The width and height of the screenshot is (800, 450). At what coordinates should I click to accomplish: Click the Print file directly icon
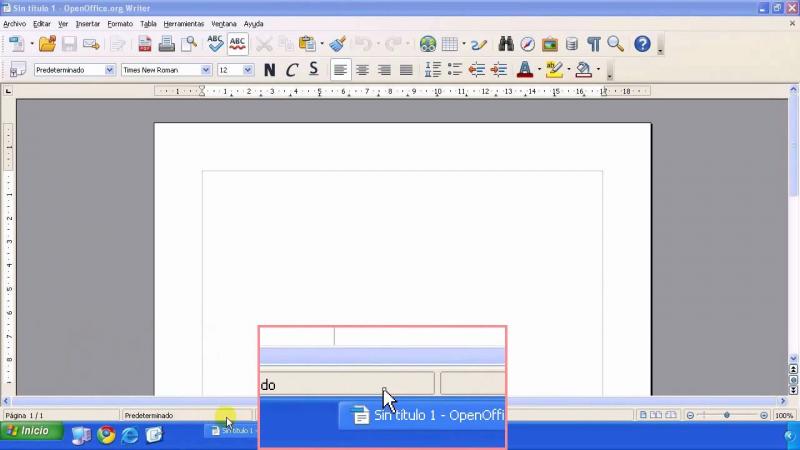[x=167, y=44]
